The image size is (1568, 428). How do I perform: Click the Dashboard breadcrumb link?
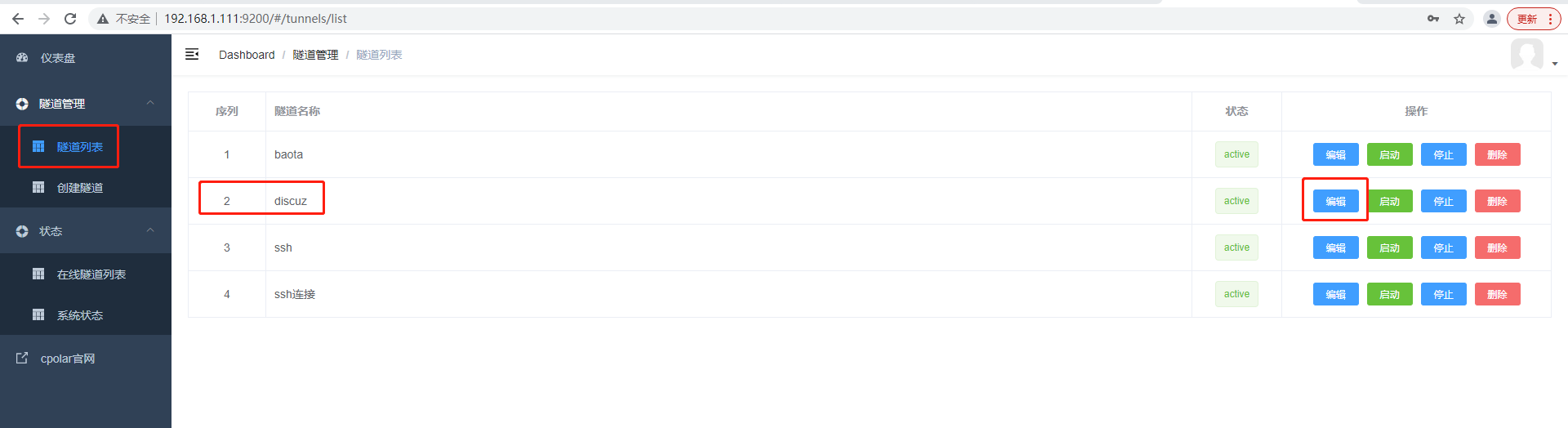247,55
